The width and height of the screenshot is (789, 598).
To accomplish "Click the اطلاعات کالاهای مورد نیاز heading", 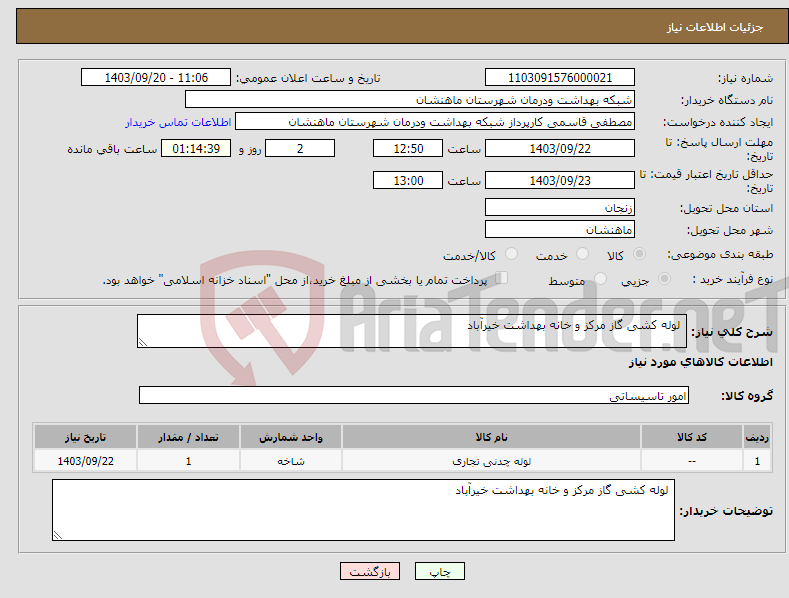I will click(x=700, y=362).
